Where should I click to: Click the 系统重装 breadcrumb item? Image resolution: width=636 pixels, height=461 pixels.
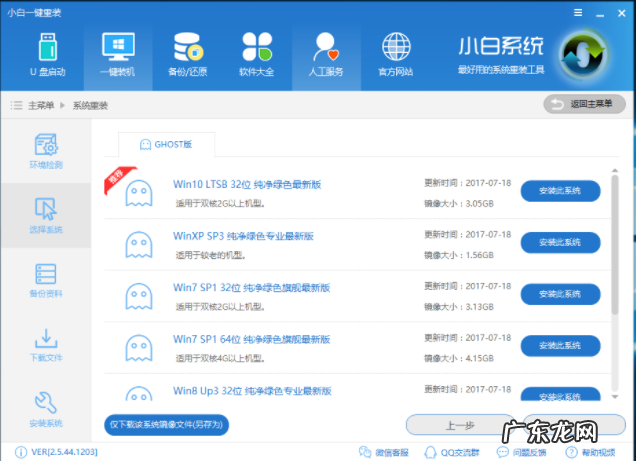[90, 105]
